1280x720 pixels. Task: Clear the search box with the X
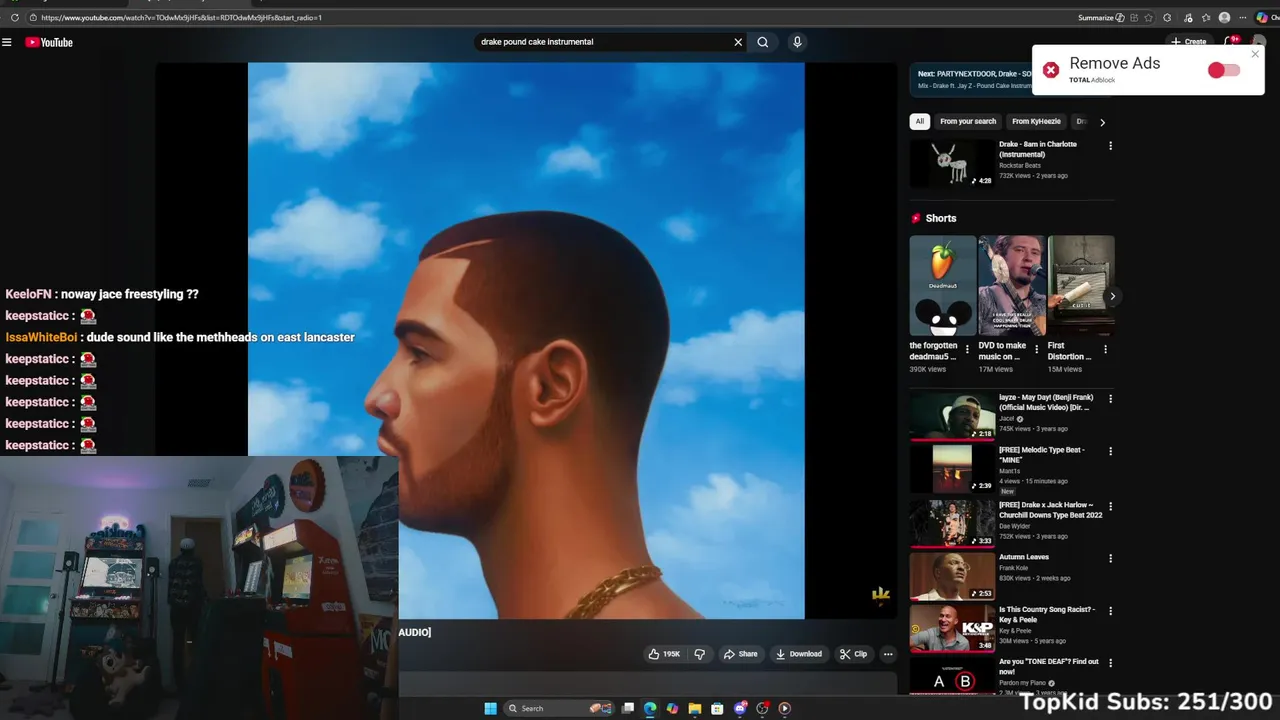click(x=738, y=42)
